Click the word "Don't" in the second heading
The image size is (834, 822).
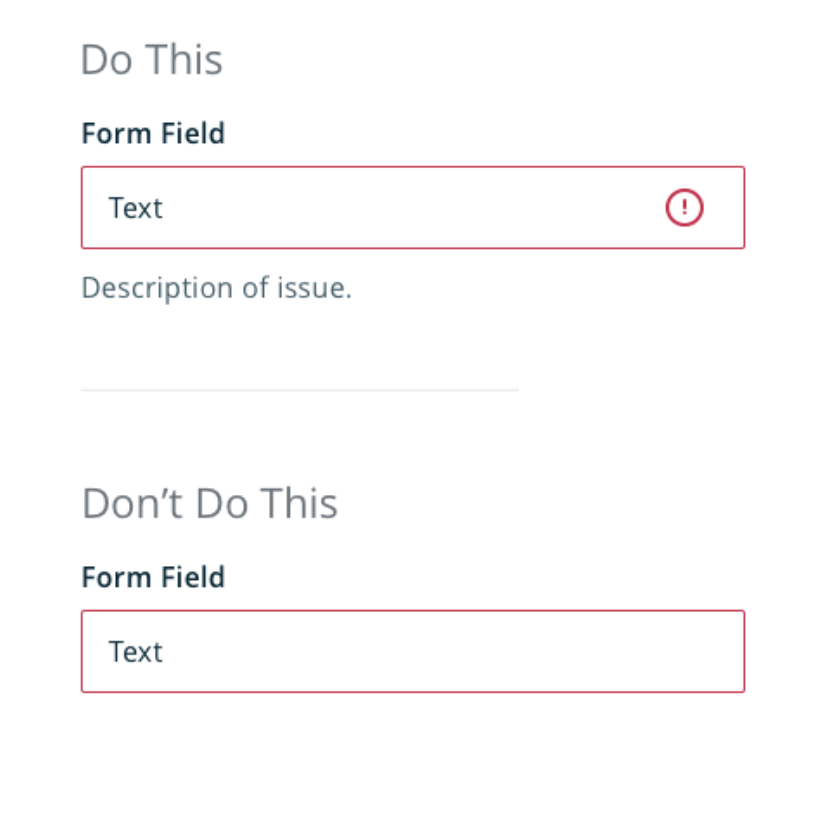tap(132, 503)
